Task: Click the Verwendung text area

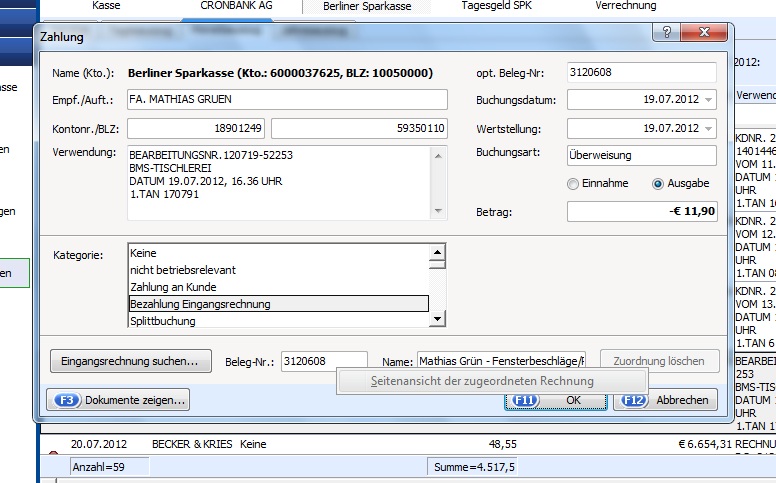Action: coord(280,183)
